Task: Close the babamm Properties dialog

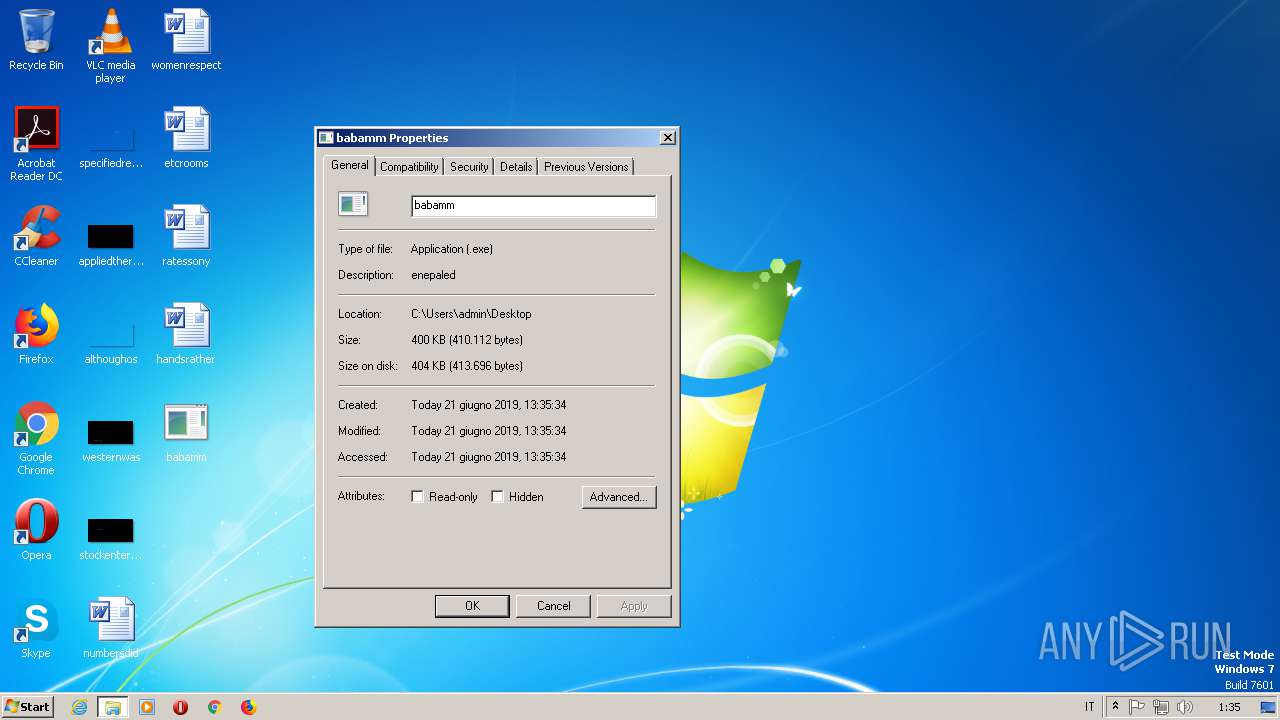Action: (x=667, y=138)
